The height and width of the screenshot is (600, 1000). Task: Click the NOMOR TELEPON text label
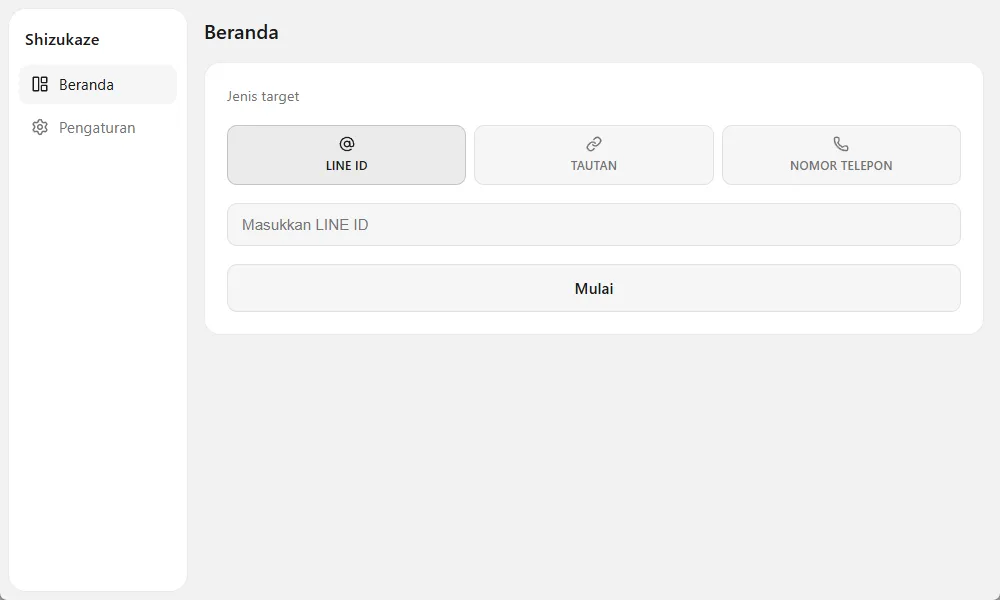pyautogui.click(x=841, y=166)
